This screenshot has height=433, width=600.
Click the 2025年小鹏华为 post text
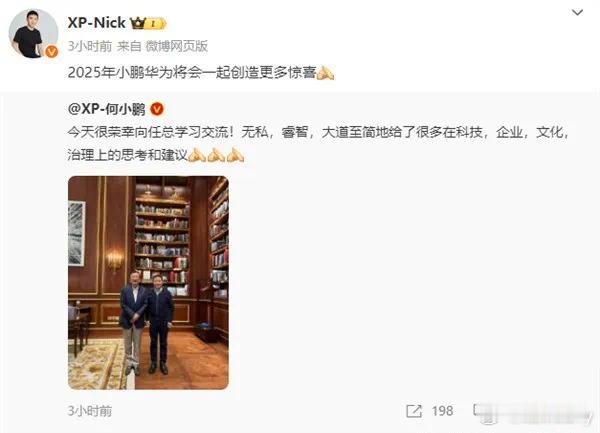point(192,72)
